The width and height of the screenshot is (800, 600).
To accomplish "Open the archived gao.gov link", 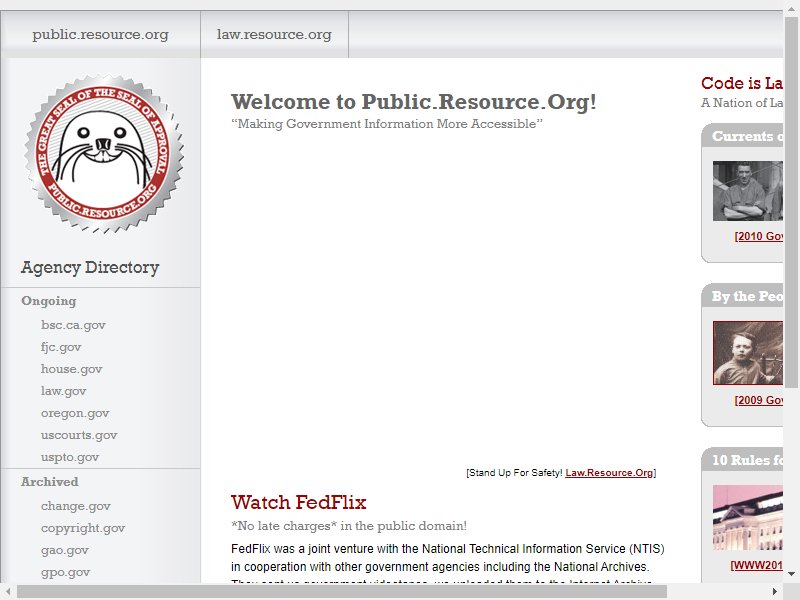I will (65, 550).
